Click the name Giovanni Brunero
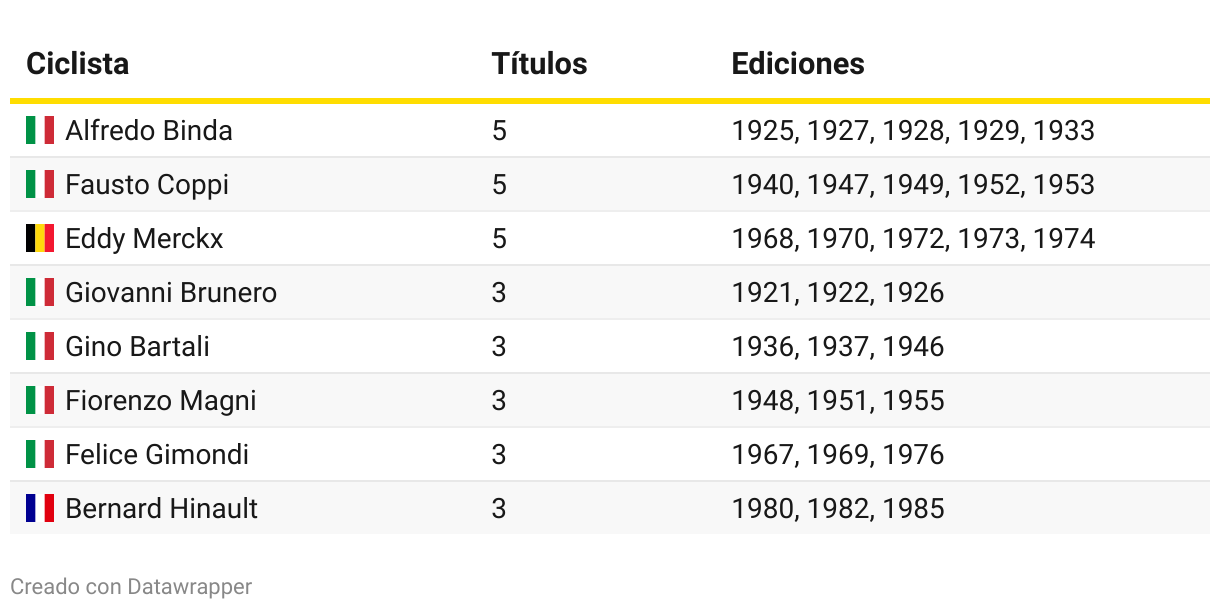The height and width of the screenshot is (610, 1220). [x=171, y=293]
